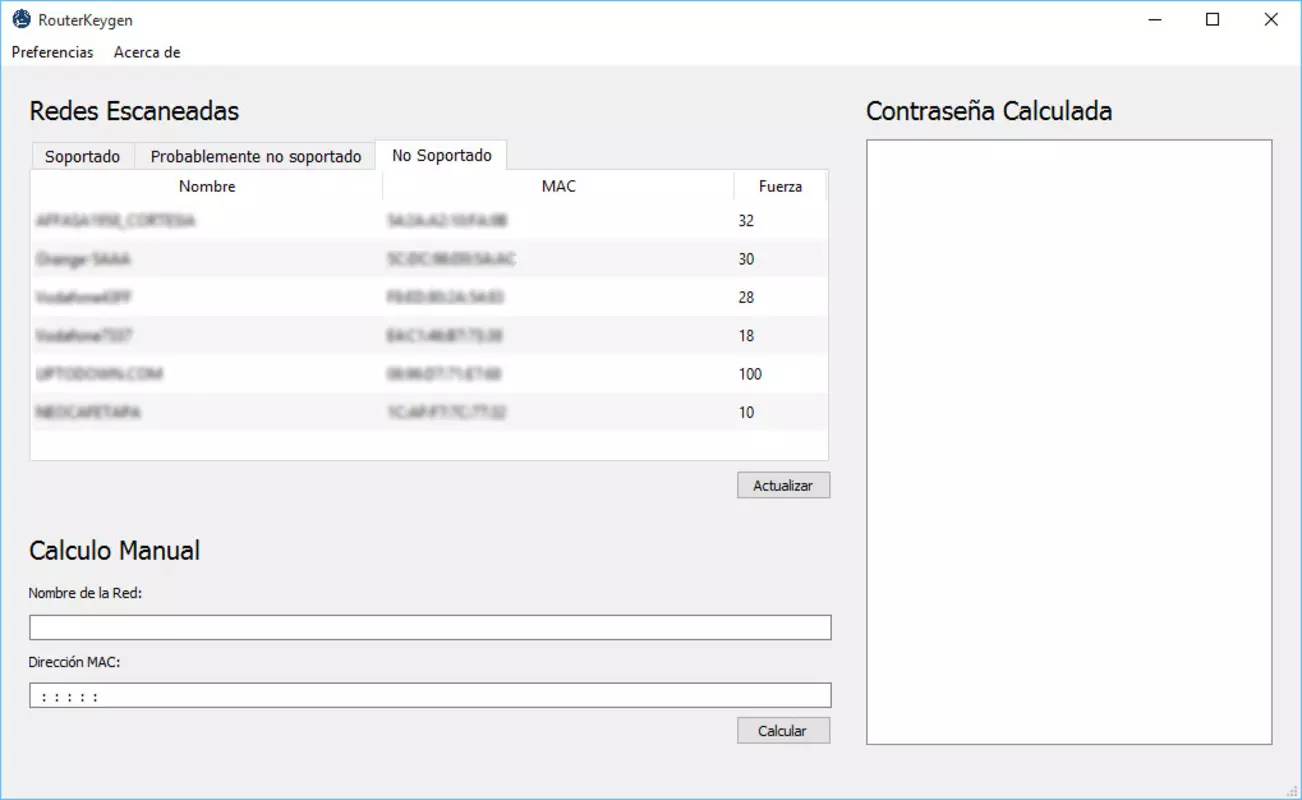Click the Actualizar button
1302x800 pixels.
(783, 485)
